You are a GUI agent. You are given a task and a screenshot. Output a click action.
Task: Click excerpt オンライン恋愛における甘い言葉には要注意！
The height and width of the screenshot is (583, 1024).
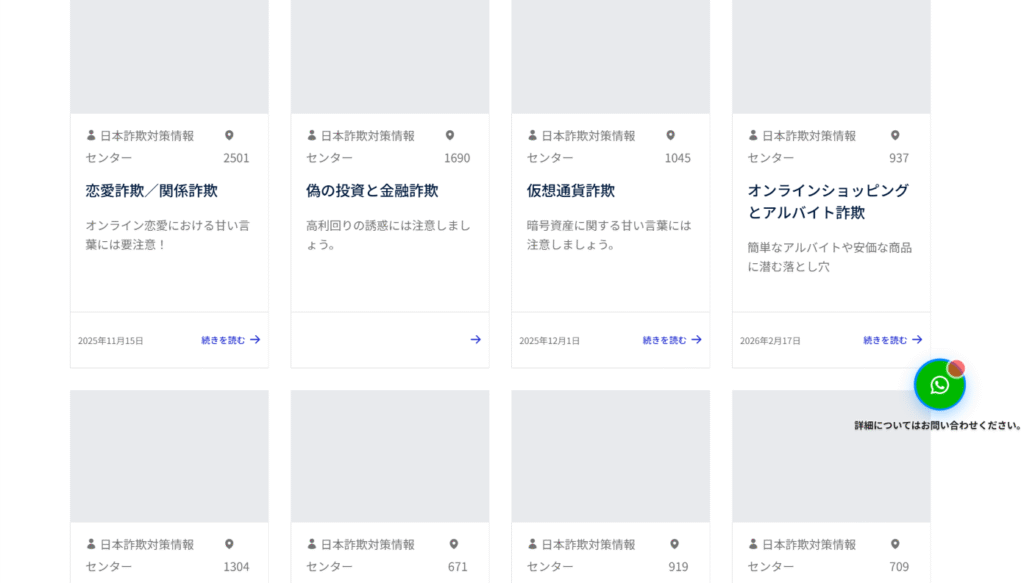click(x=168, y=235)
